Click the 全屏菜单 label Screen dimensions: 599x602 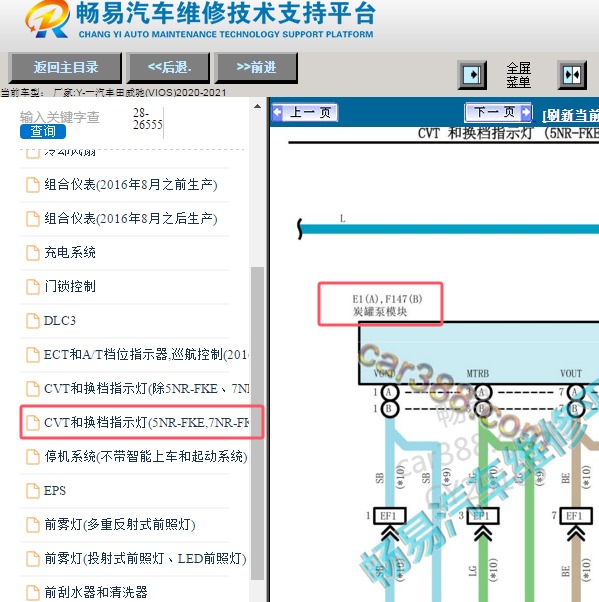pyautogui.click(x=518, y=75)
